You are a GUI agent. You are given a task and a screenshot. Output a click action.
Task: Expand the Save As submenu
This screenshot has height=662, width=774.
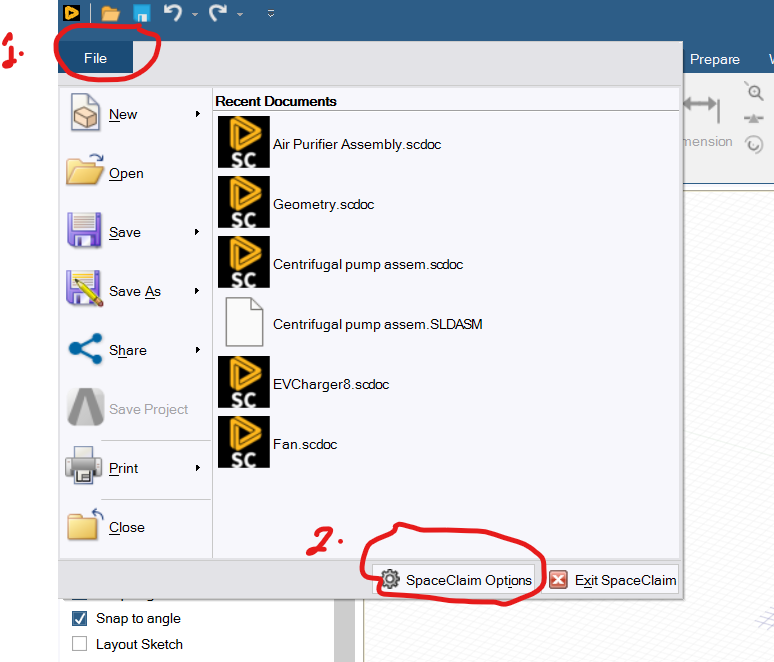point(198,291)
